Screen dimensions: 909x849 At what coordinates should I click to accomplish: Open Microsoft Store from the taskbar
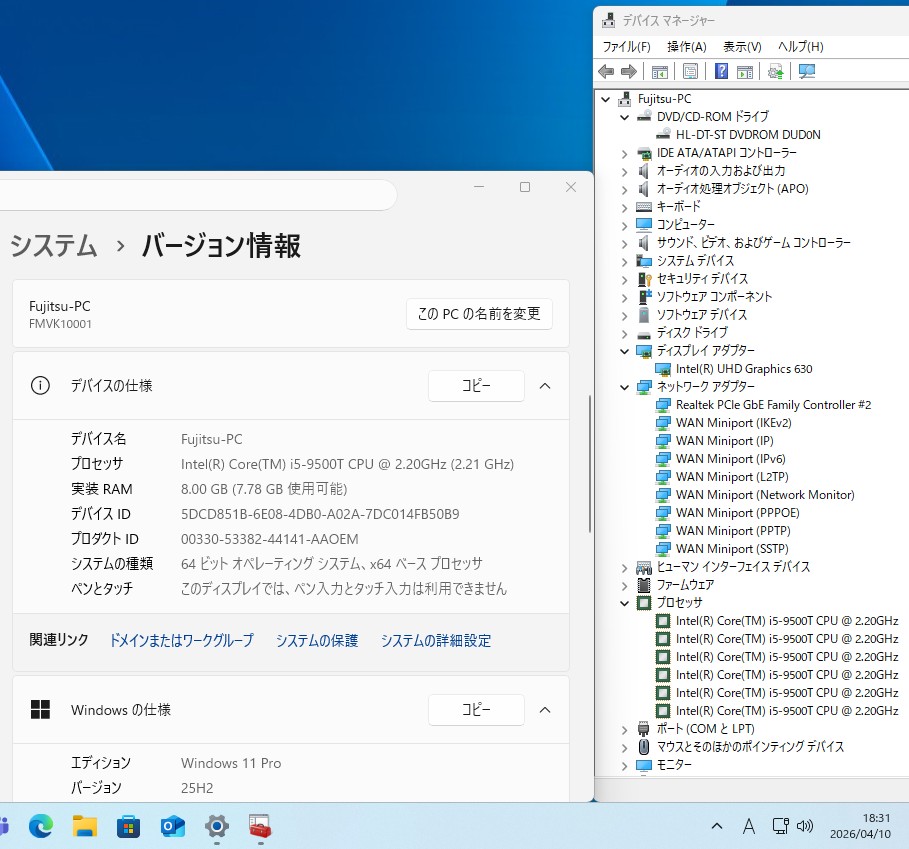129,826
